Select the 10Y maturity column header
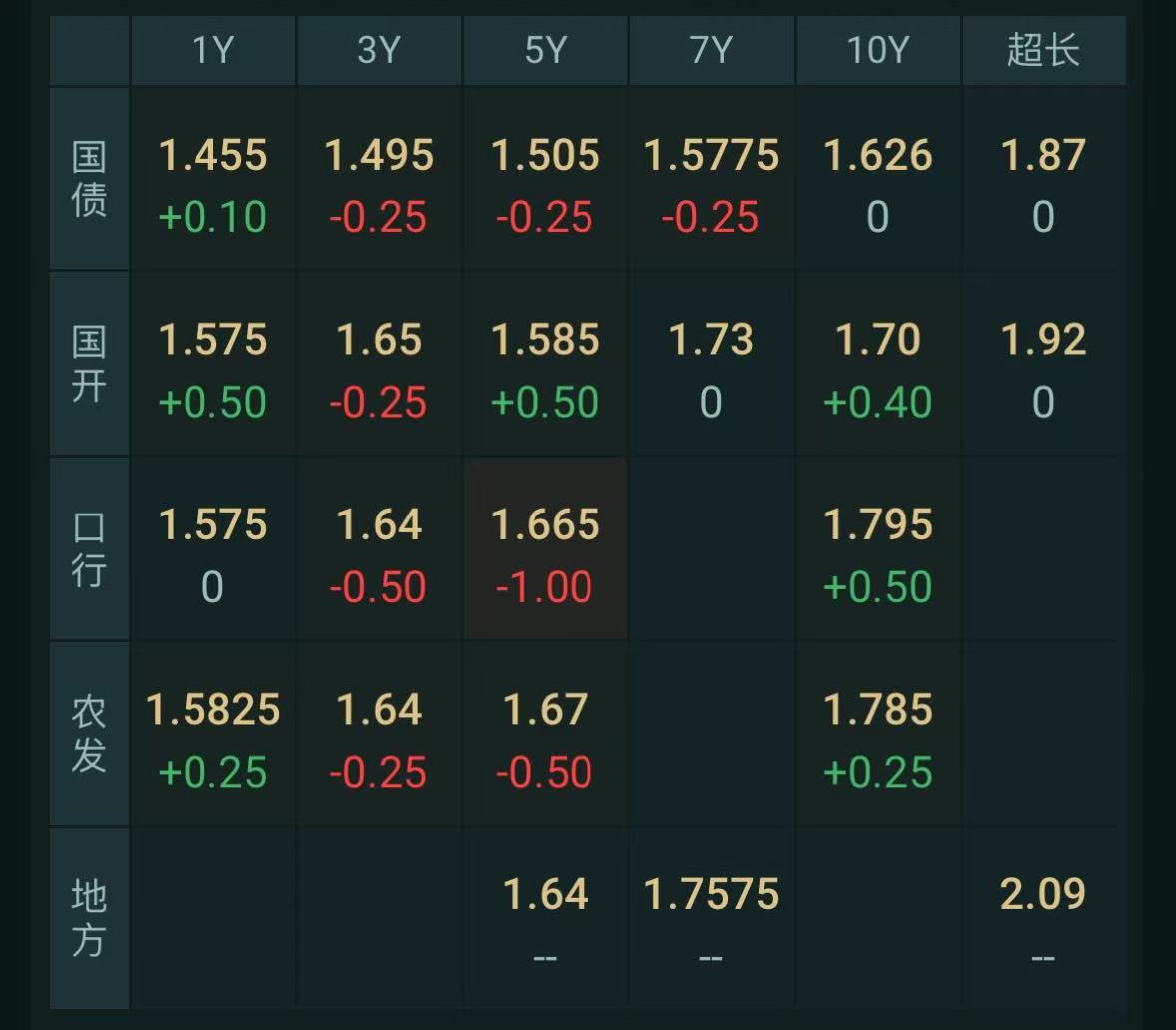Screen dimensions: 1176x1030 pos(878,50)
